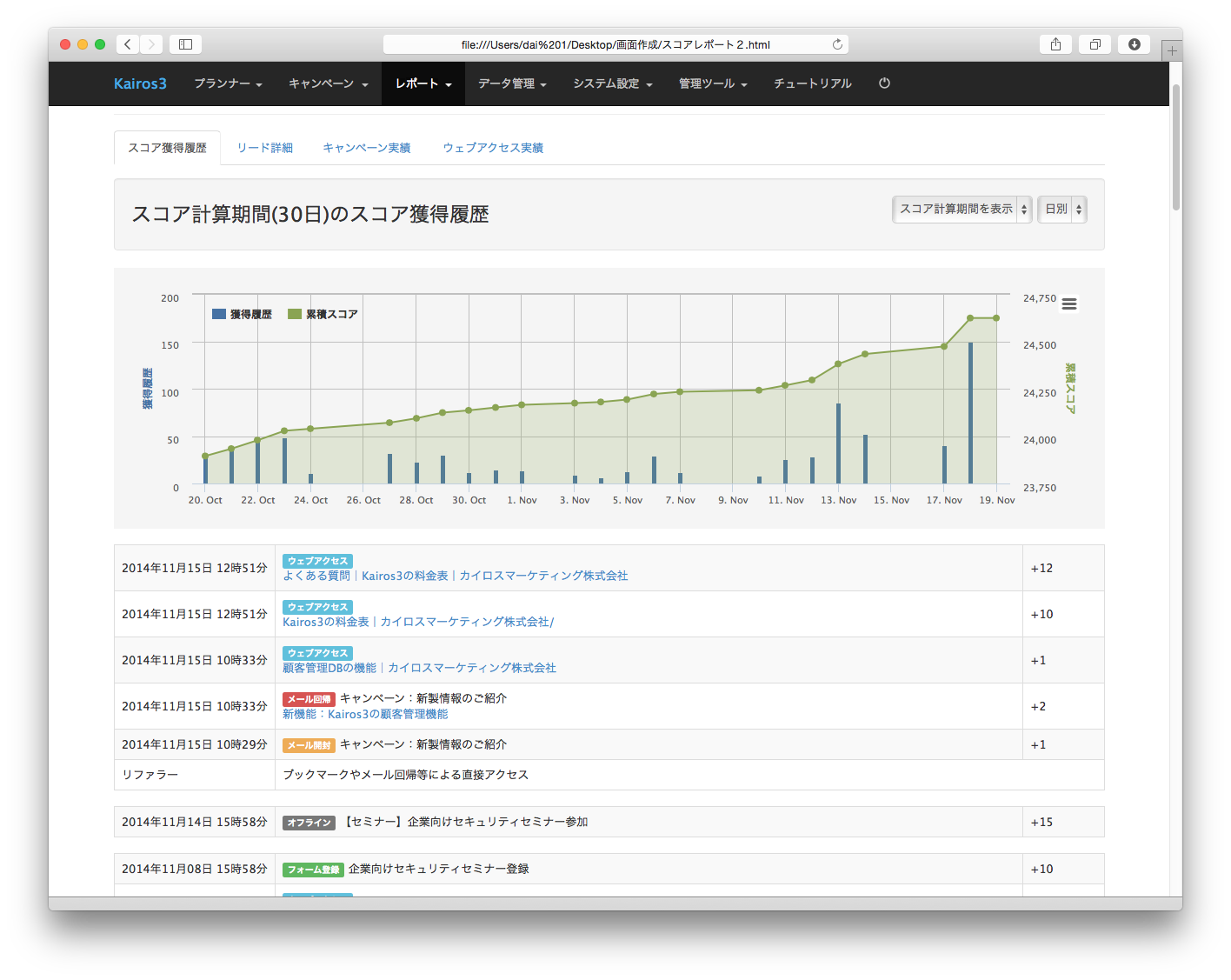The width and height of the screenshot is (1231, 980).
Task: Open the チュートリアル menu item
Action: coord(813,83)
